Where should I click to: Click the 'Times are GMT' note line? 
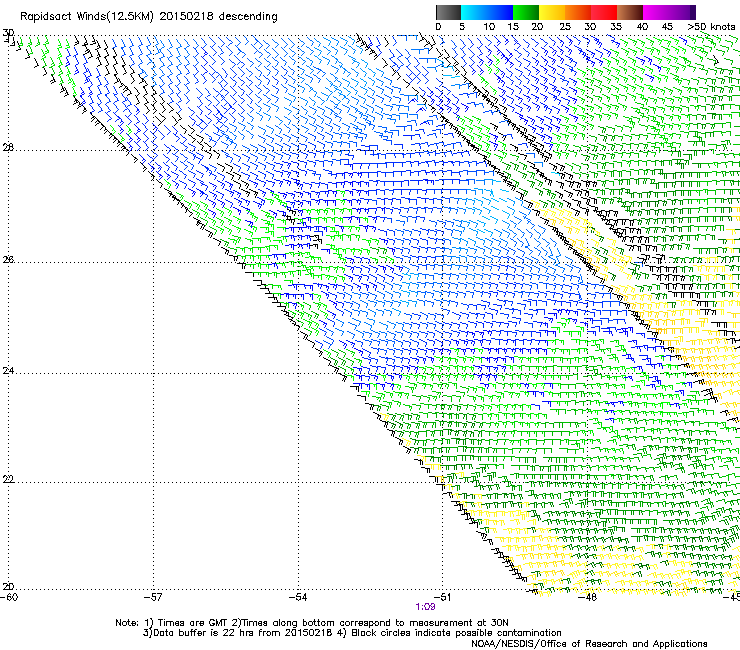click(312, 623)
